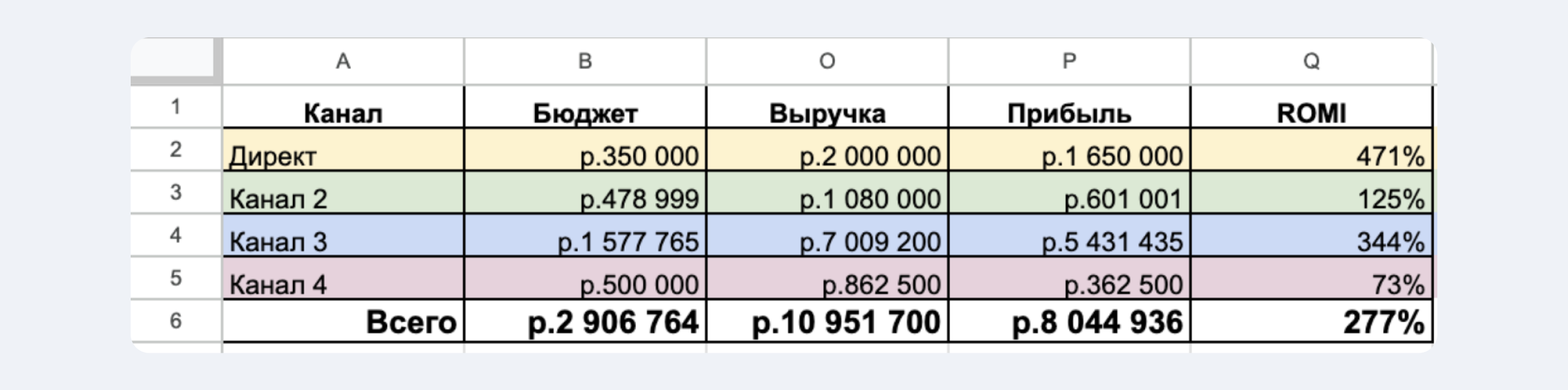Viewport: 1568px width, 390px height.
Task: Click the 277% total ROMI cell
Action: pos(1311,321)
